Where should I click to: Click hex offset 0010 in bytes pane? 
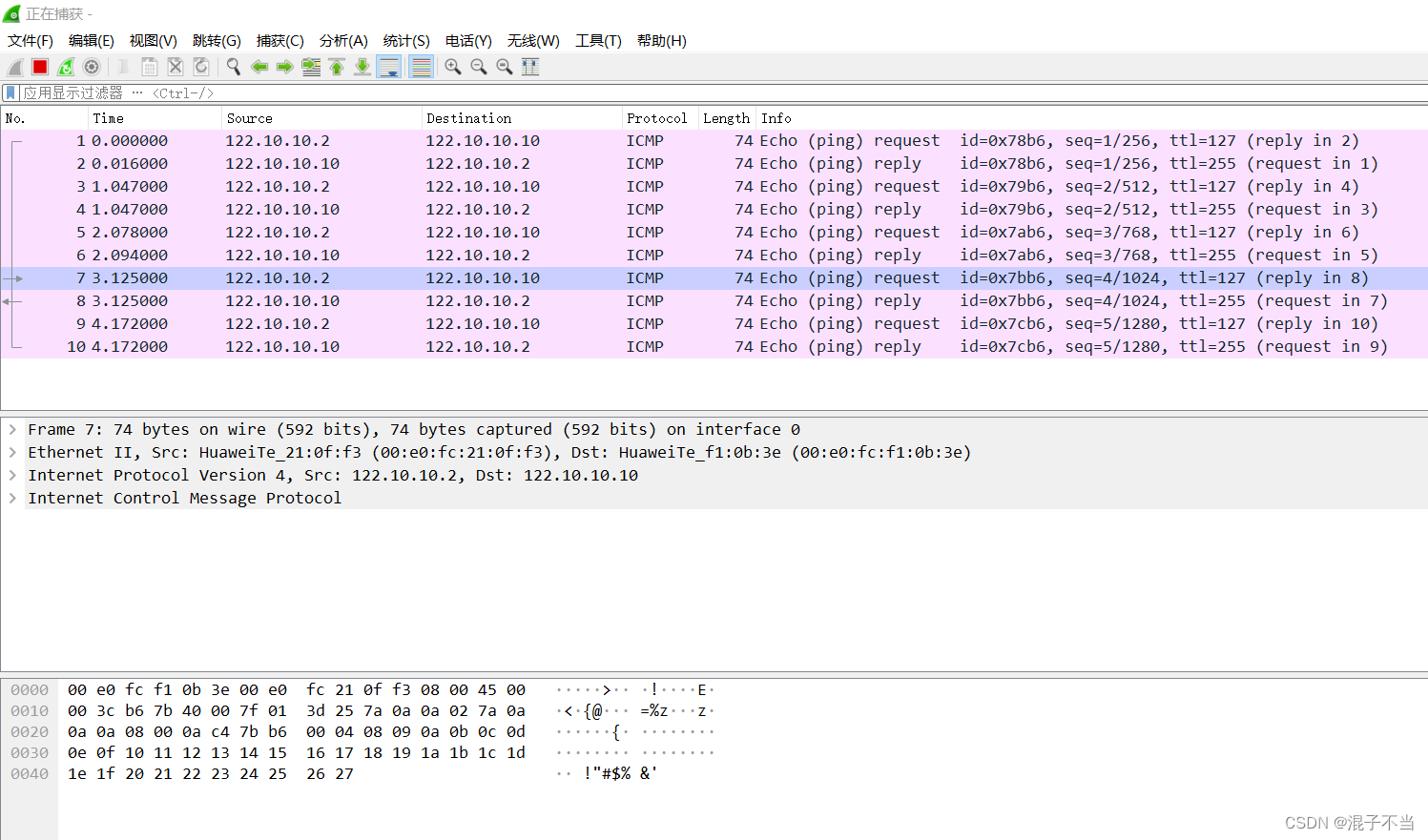pos(30,711)
